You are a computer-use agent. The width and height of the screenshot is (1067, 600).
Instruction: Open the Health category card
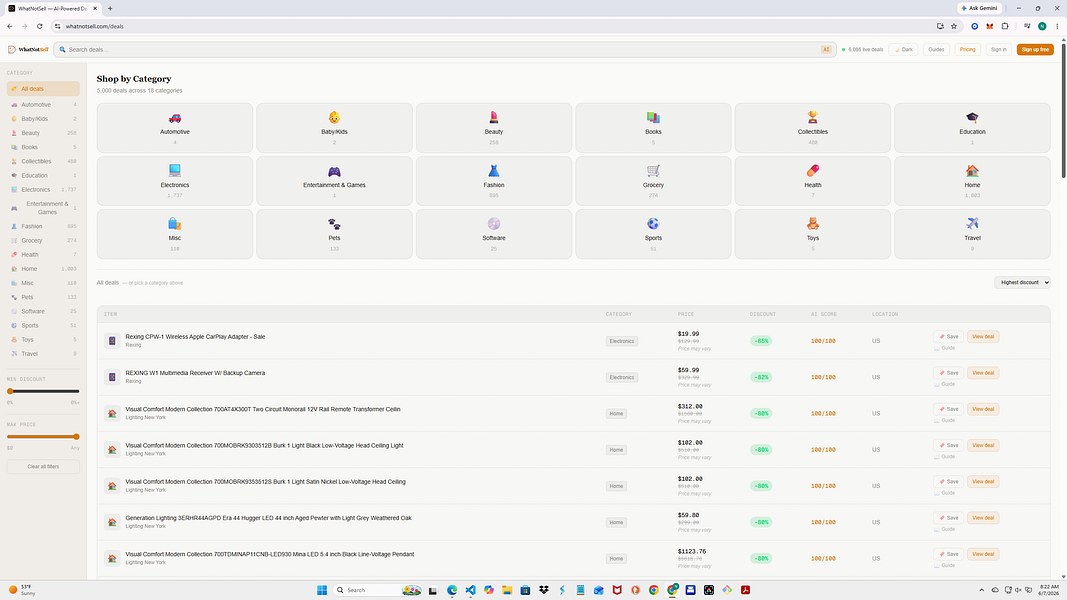click(812, 181)
